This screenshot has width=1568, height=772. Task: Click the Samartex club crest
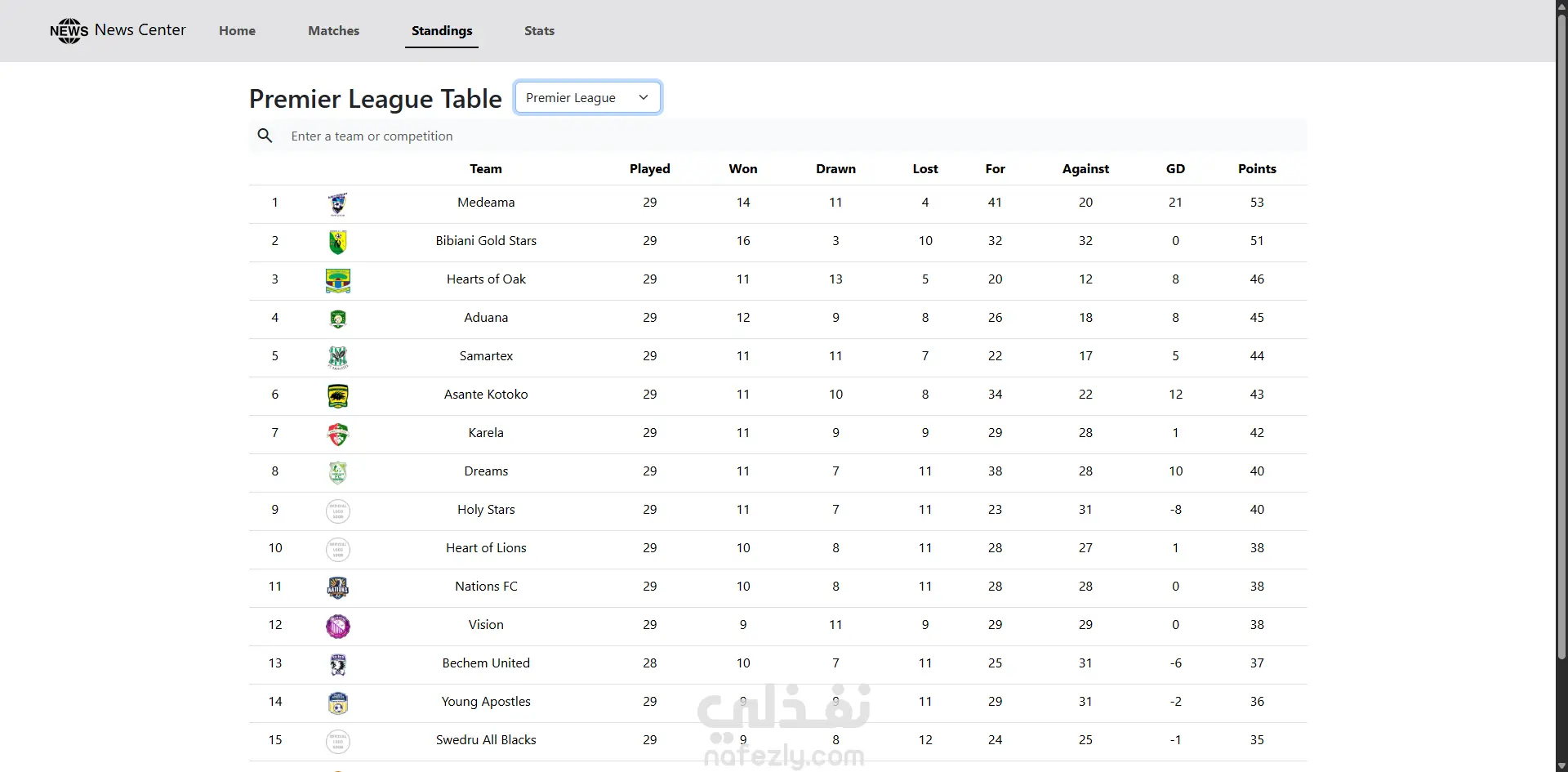pyautogui.click(x=338, y=357)
